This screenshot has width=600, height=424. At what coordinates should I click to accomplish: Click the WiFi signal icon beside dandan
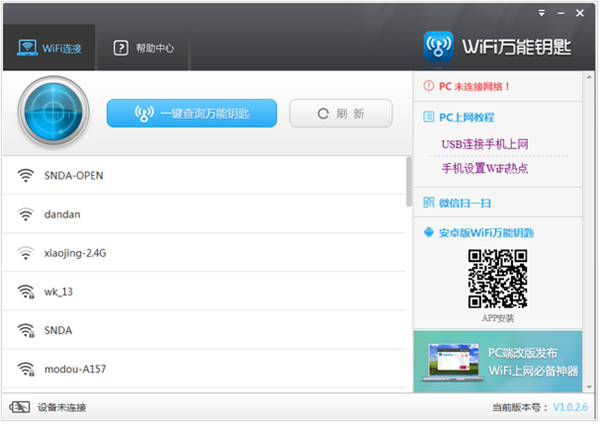click(26, 214)
